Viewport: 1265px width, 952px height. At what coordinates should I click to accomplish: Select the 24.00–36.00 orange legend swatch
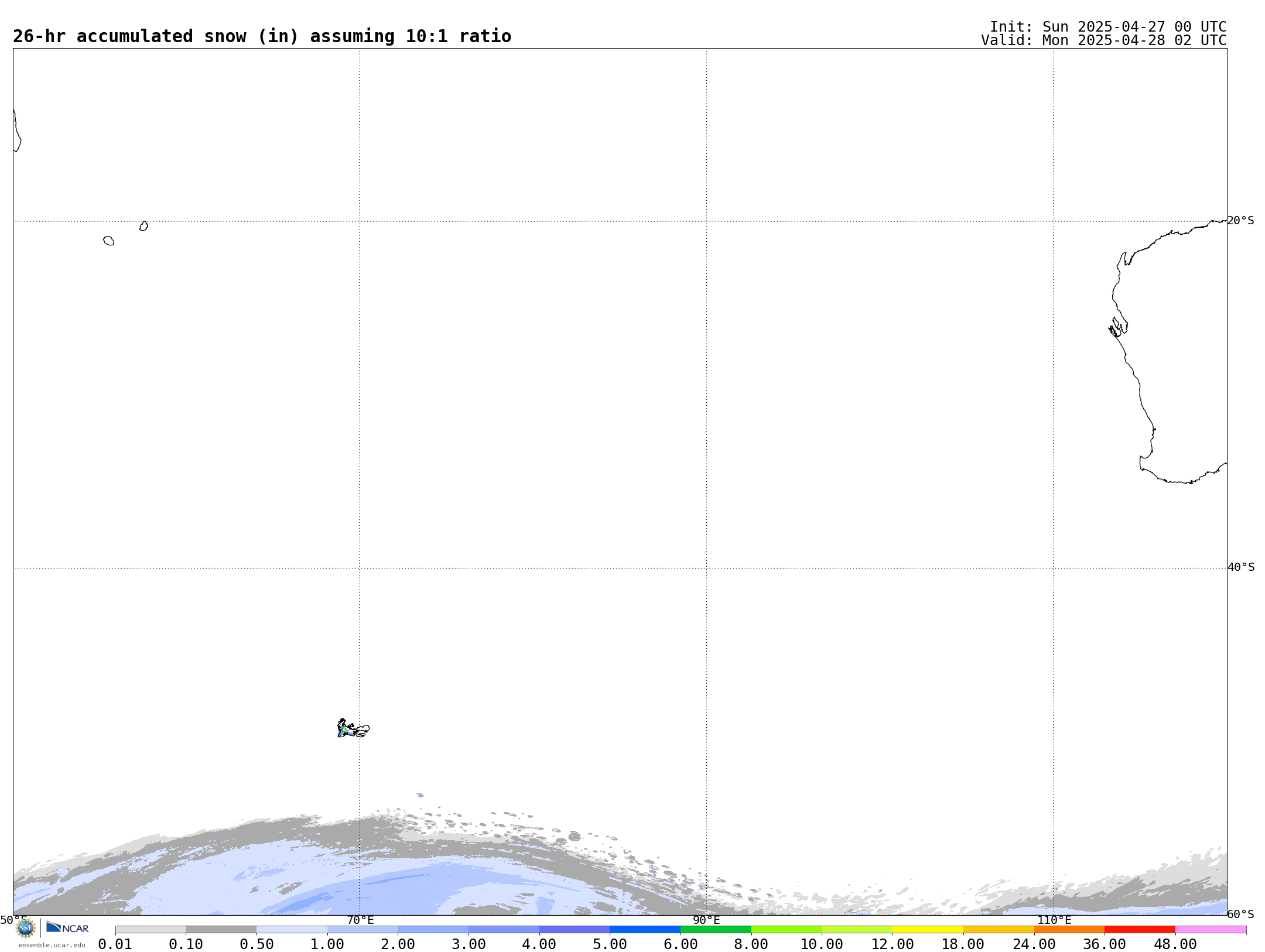point(1069,930)
